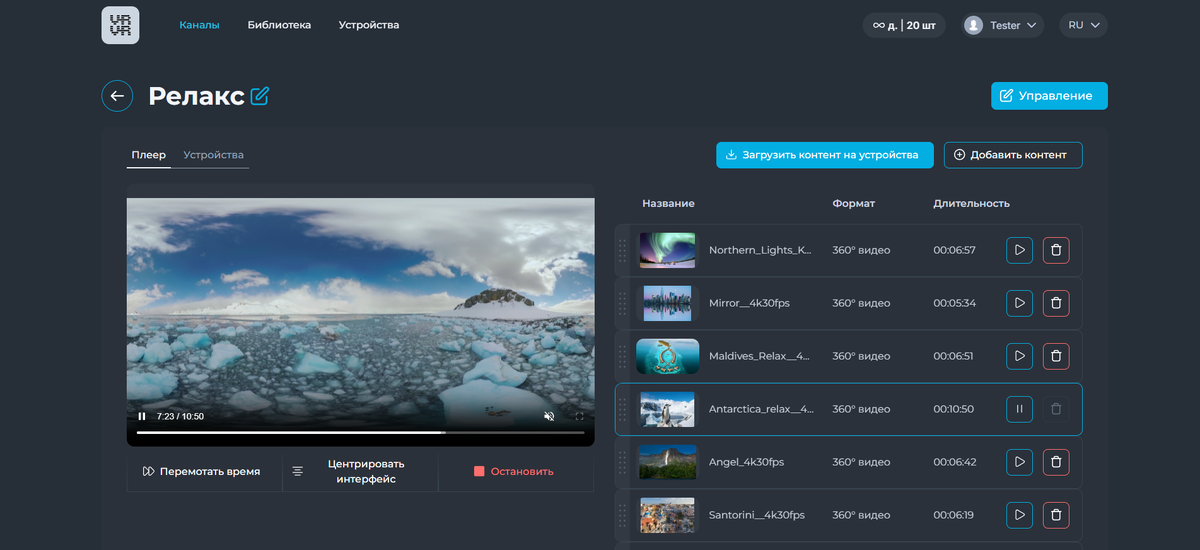This screenshot has height=550, width=1200.
Task: Click Добавить контент button
Action: (1013, 155)
